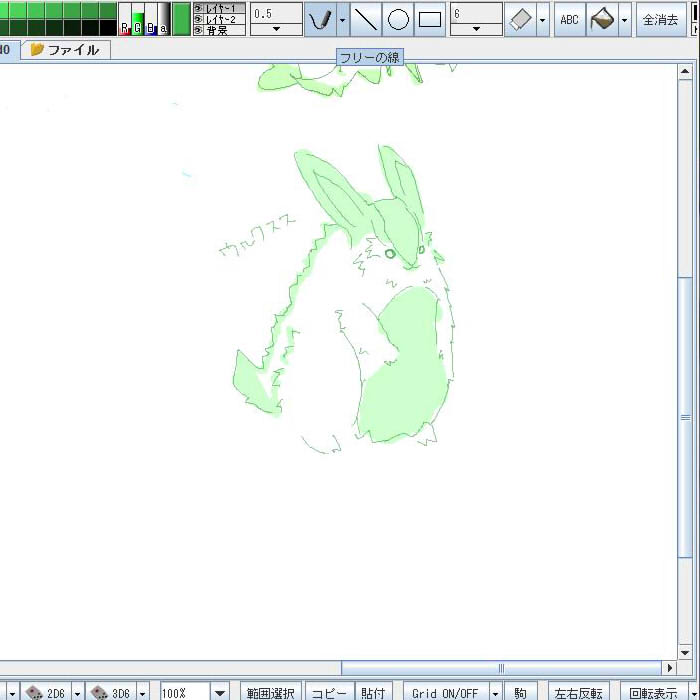Viewport: 700px width, 700px height.
Task: Select the paint bucket fill tool
Action: (602, 20)
